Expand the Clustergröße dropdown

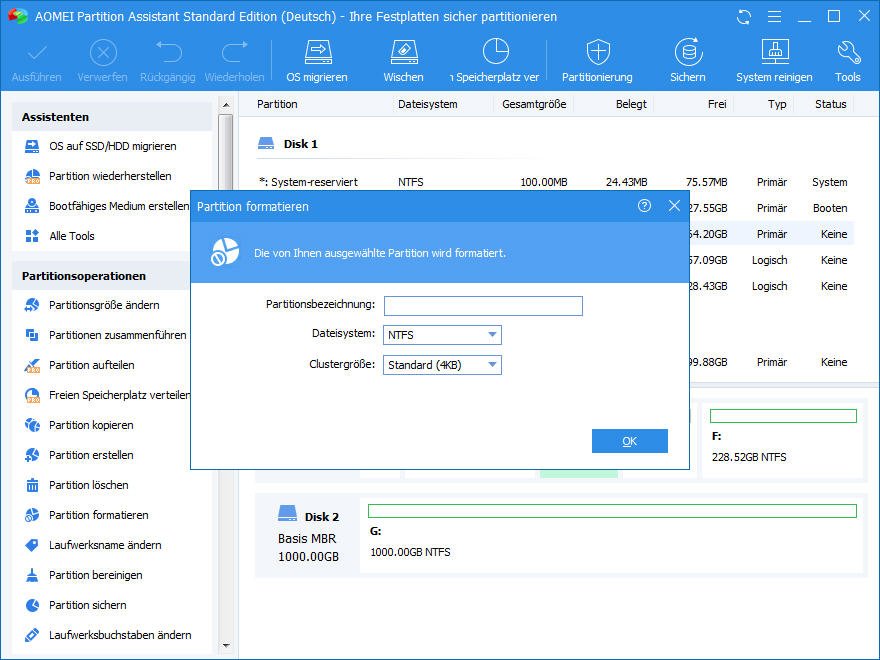[x=442, y=365]
